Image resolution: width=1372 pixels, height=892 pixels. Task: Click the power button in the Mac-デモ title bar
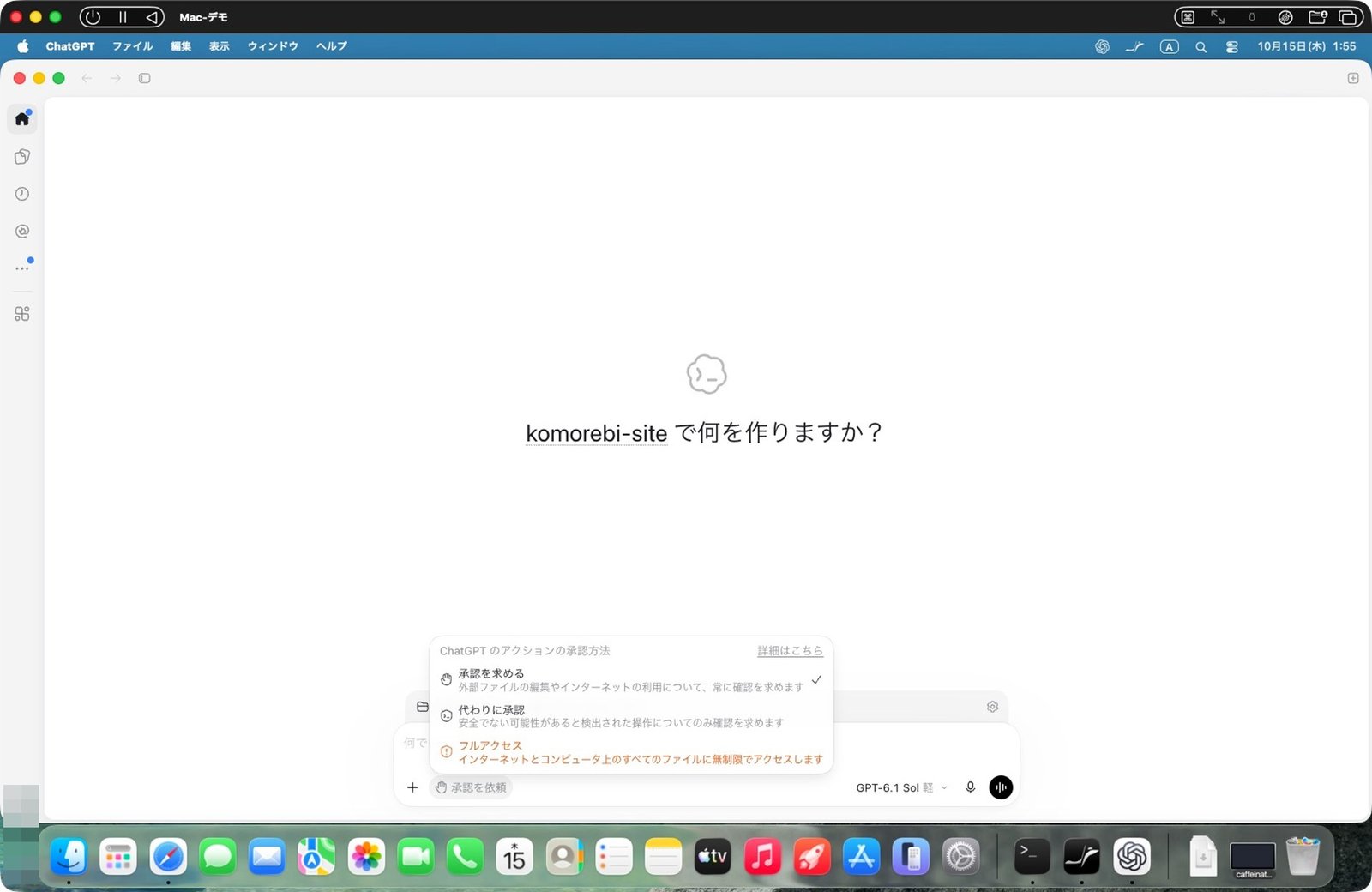93,17
